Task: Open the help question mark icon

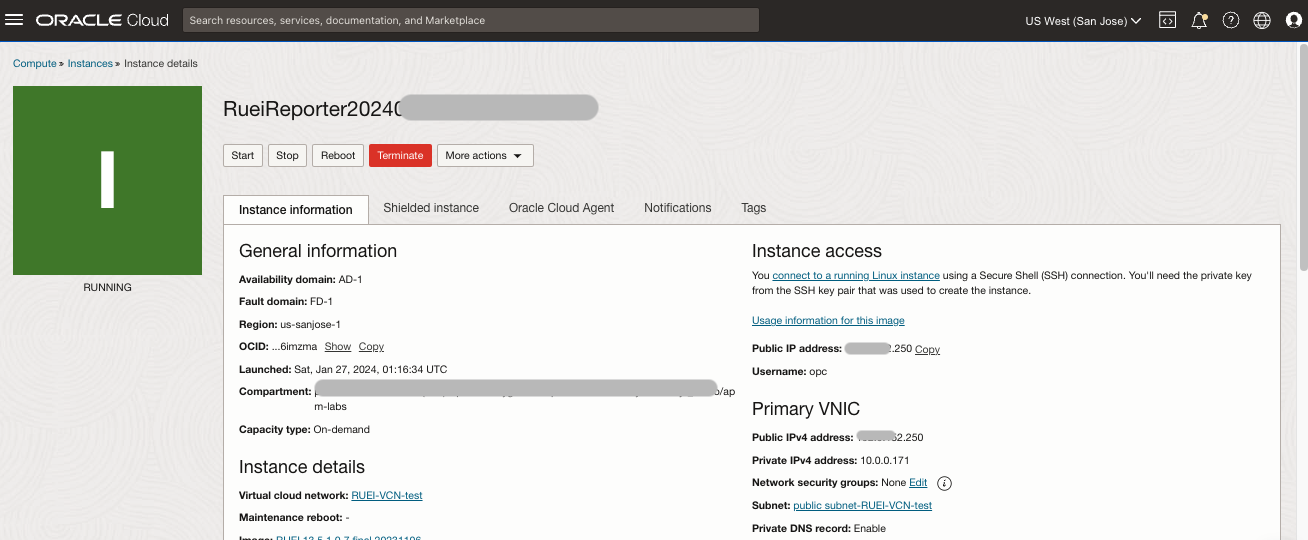Action: 1231,20
